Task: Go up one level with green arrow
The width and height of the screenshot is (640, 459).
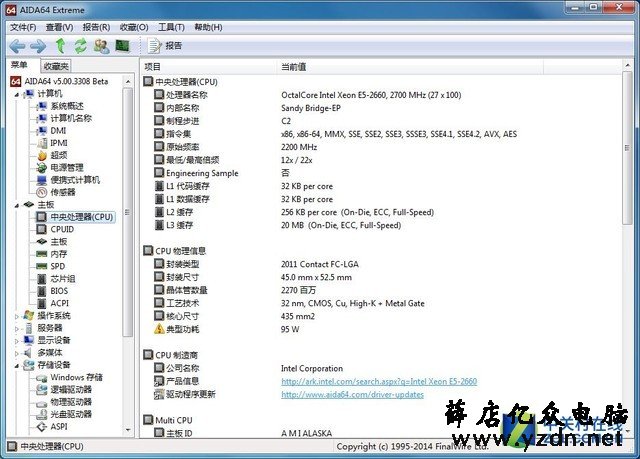Action: click(x=60, y=46)
